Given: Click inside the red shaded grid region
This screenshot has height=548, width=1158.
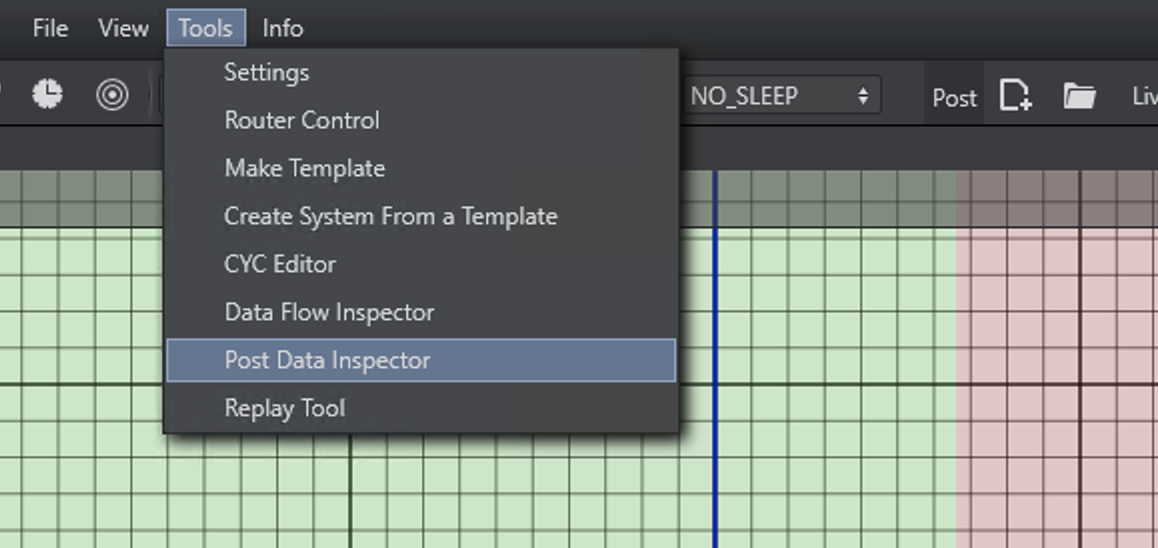Looking at the screenshot, I should click(1050, 400).
